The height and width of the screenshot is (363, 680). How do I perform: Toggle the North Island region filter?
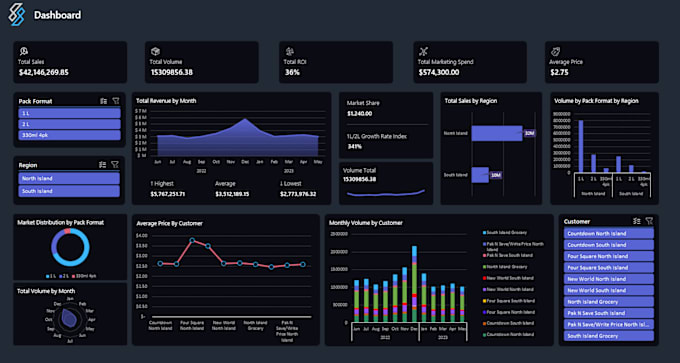(69, 179)
